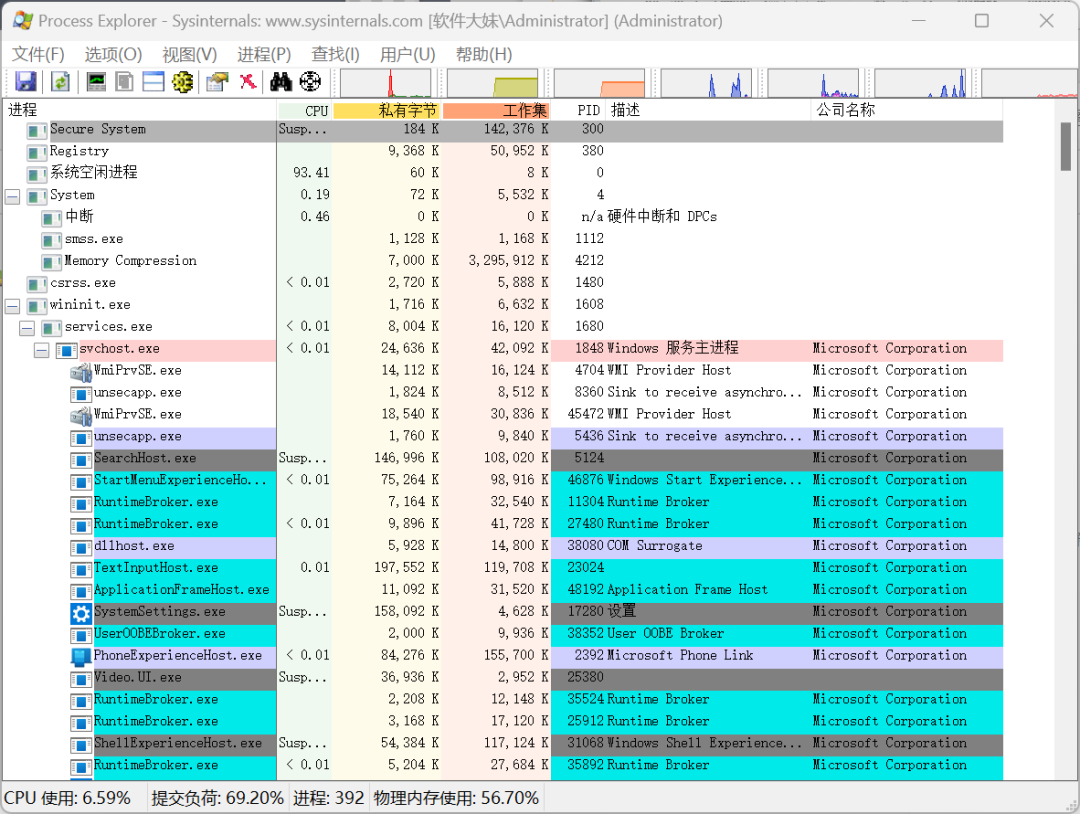Screen dimensions: 1080x814
Task: Select SearchHost.exe process
Action: click(145, 458)
